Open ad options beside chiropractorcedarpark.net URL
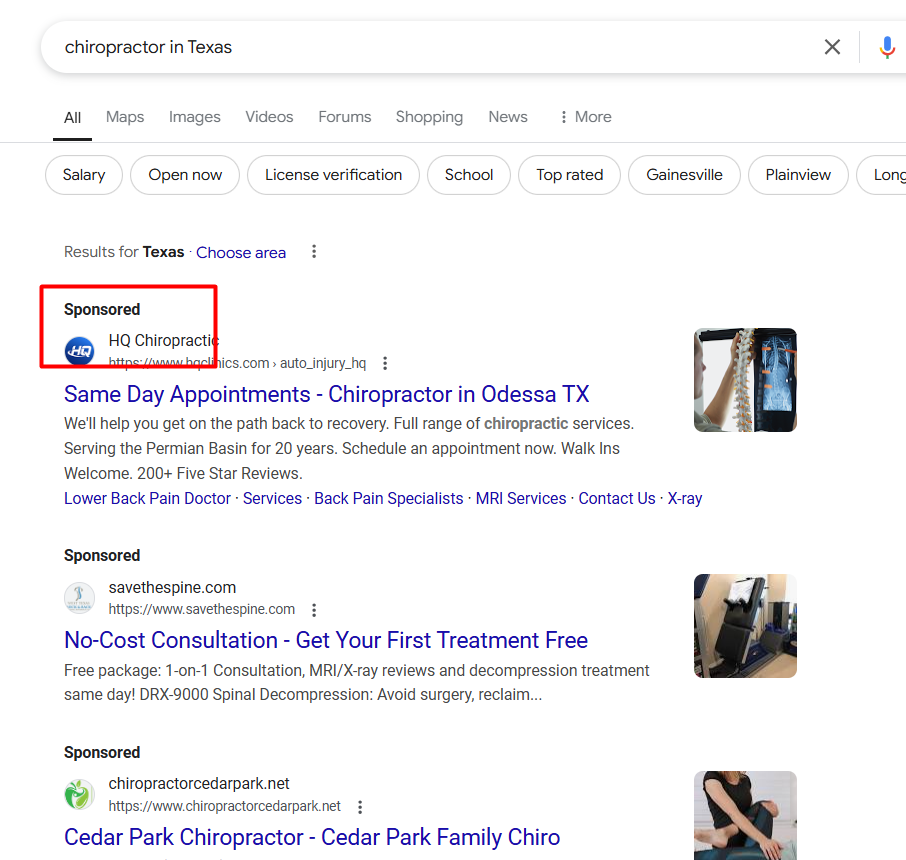The image size is (906, 860). coord(360,807)
